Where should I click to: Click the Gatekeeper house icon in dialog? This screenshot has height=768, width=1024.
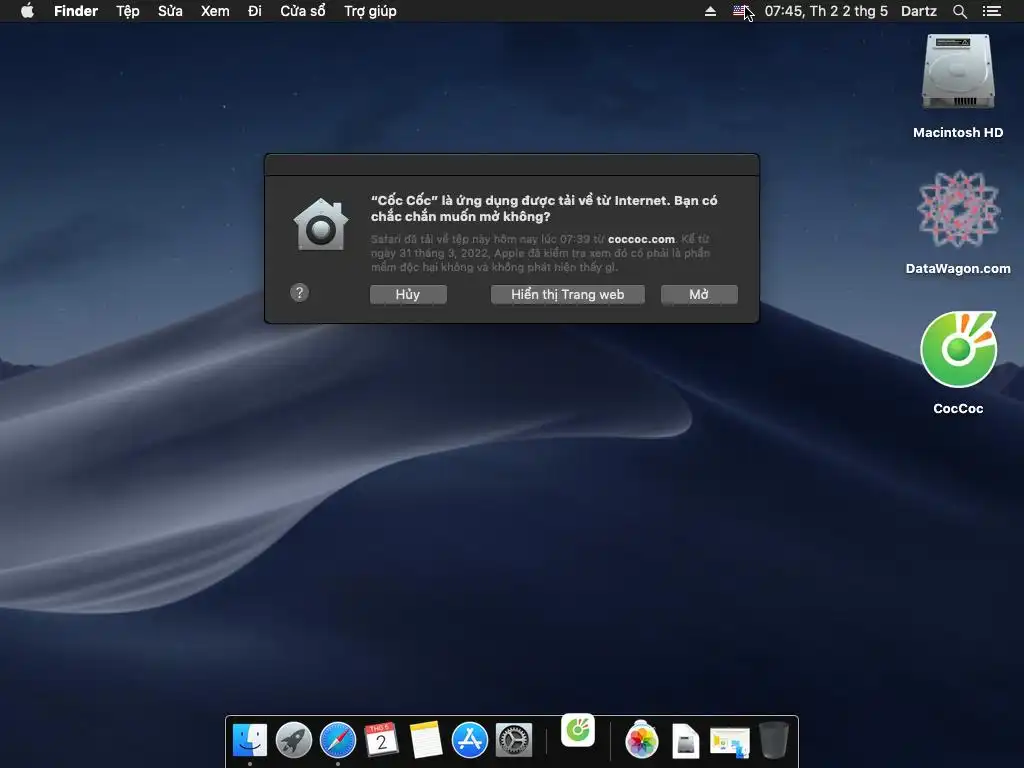(x=321, y=224)
